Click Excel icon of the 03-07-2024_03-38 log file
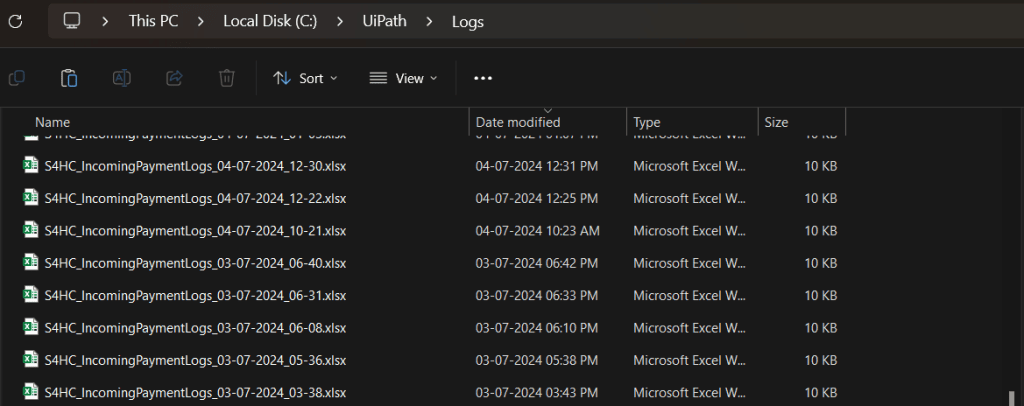This screenshot has width=1024, height=406. [31, 392]
